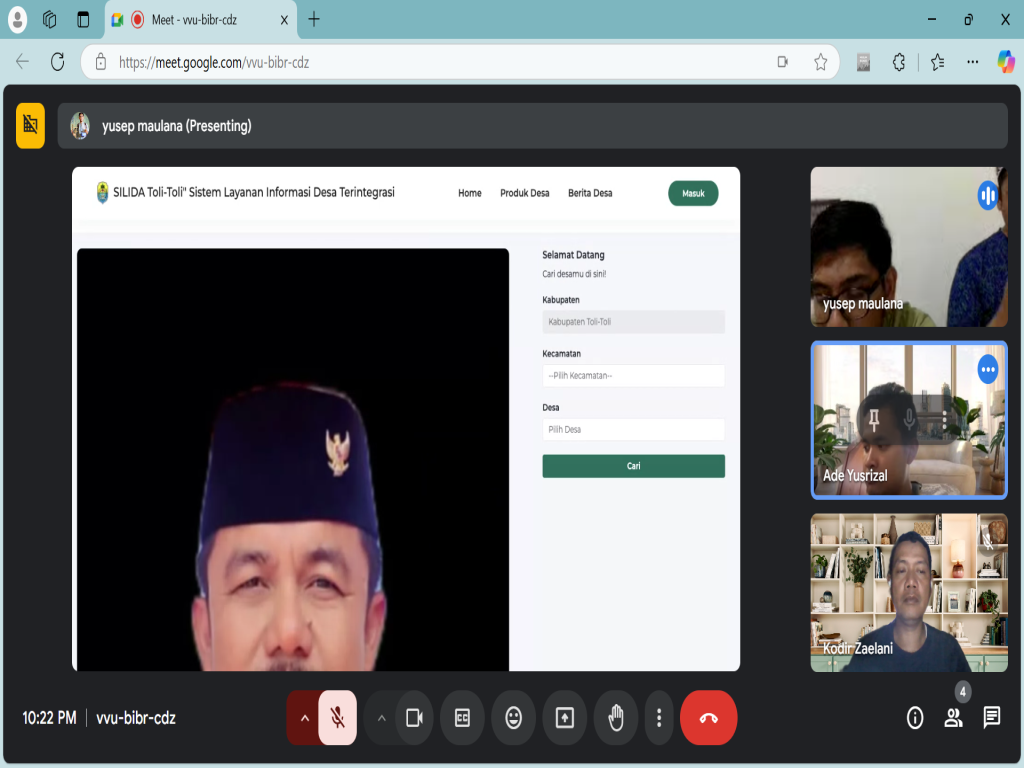Pin Ade Yusrizal's video tile
The image size is (1024, 768).
pyautogui.click(x=874, y=420)
